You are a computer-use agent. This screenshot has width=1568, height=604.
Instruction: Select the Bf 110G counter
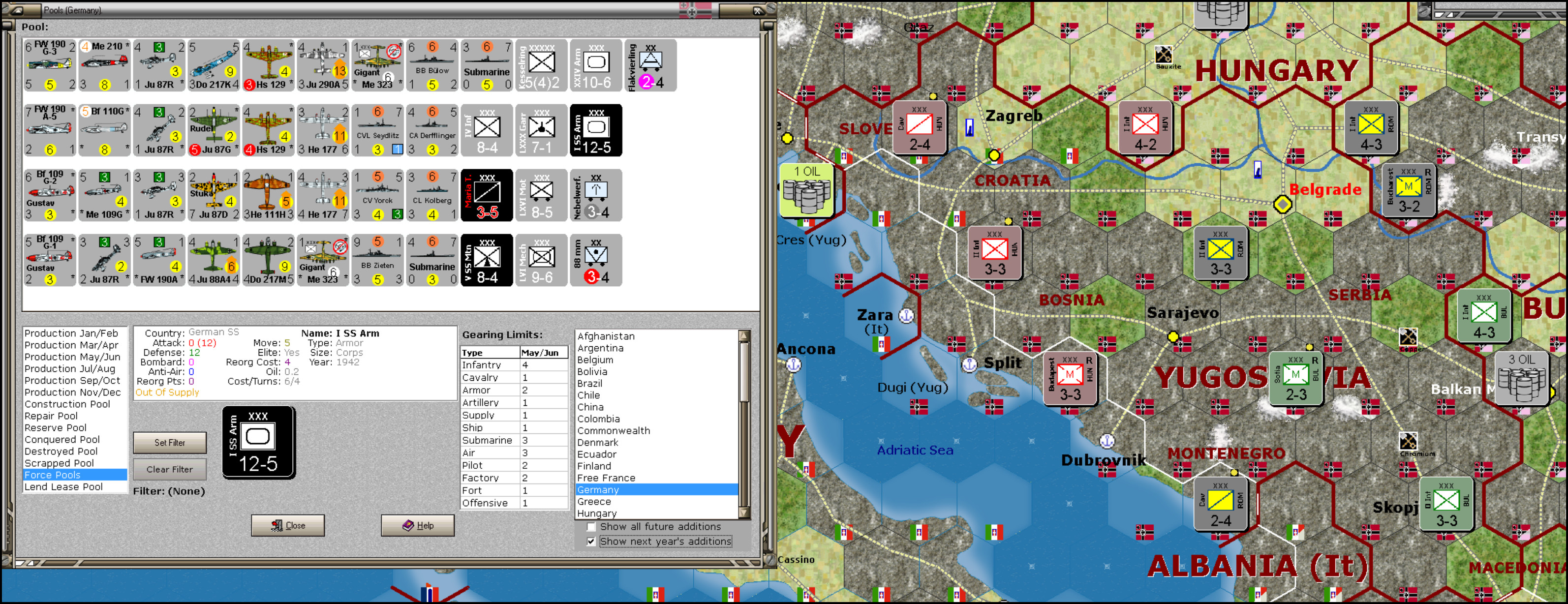pyautogui.click(x=105, y=130)
